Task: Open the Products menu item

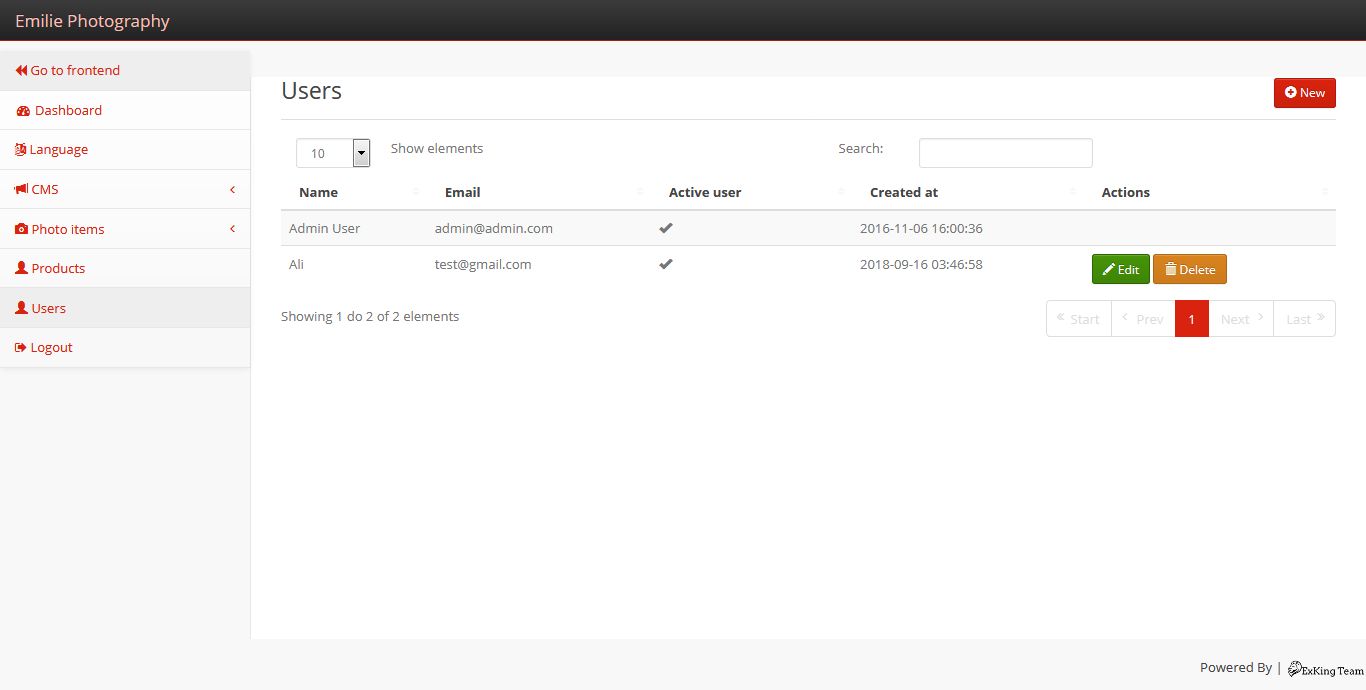Action: pyautogui.click(x=125, y=268)
